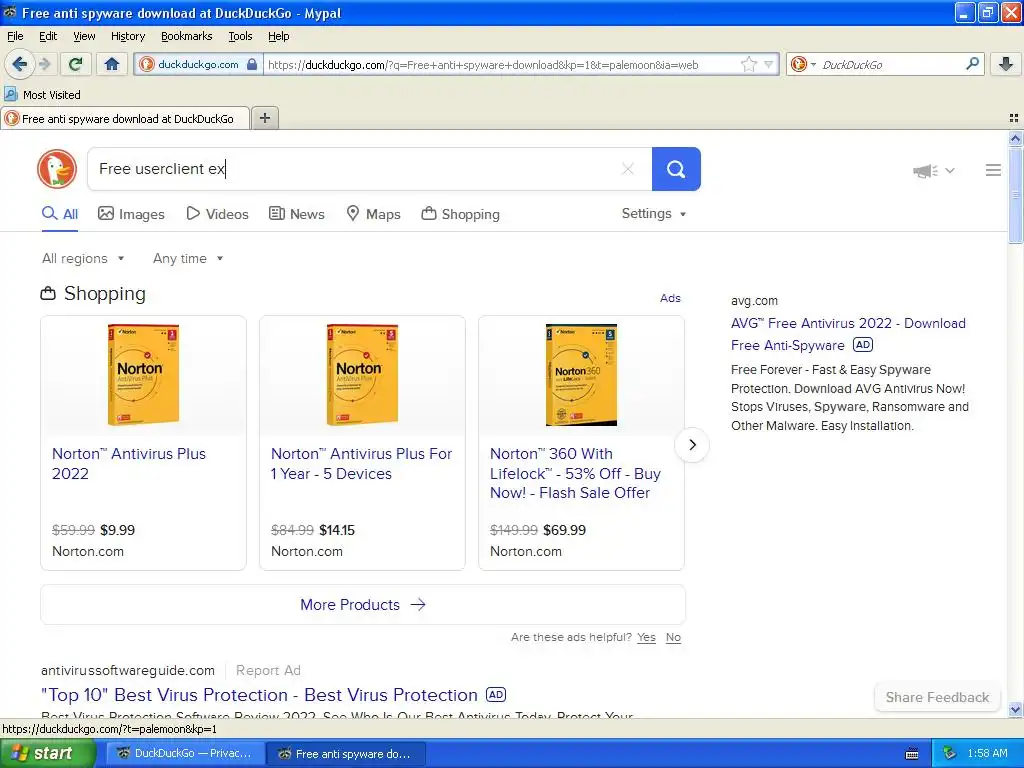Click the system tray network icon

950,754
